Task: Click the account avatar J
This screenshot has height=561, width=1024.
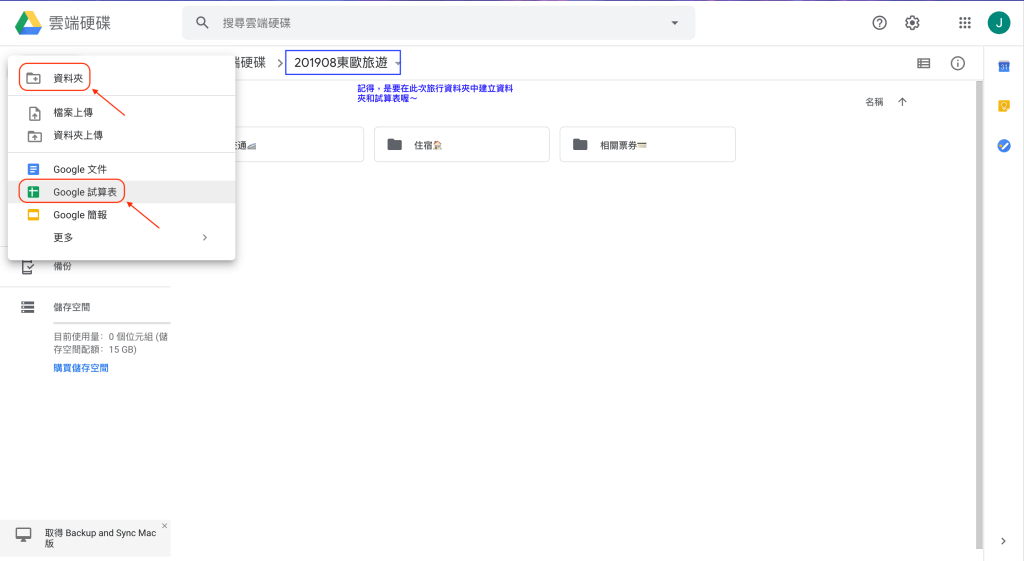Action: (x=998, y=23)
